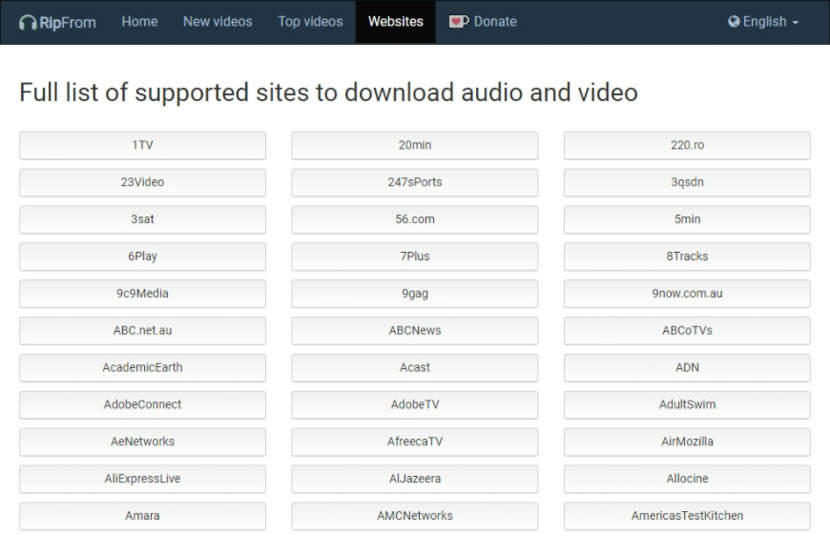Choose AirMozilla from supported sites
830x536 pixels.
[x=687, y=442]
